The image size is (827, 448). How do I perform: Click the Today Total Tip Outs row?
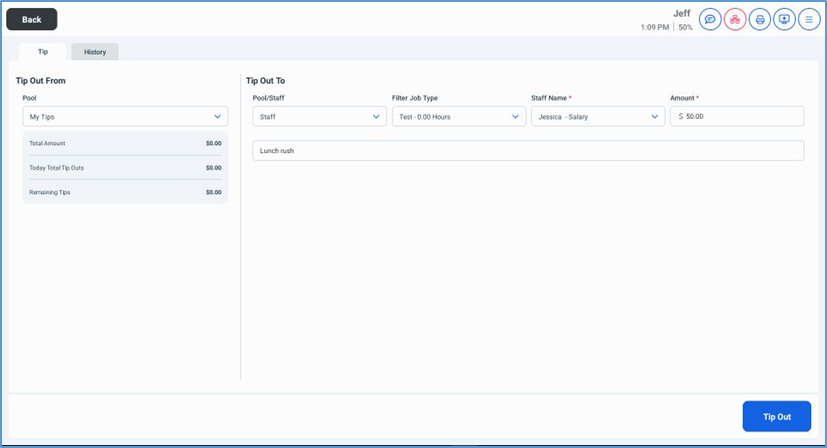pos(125,168)
